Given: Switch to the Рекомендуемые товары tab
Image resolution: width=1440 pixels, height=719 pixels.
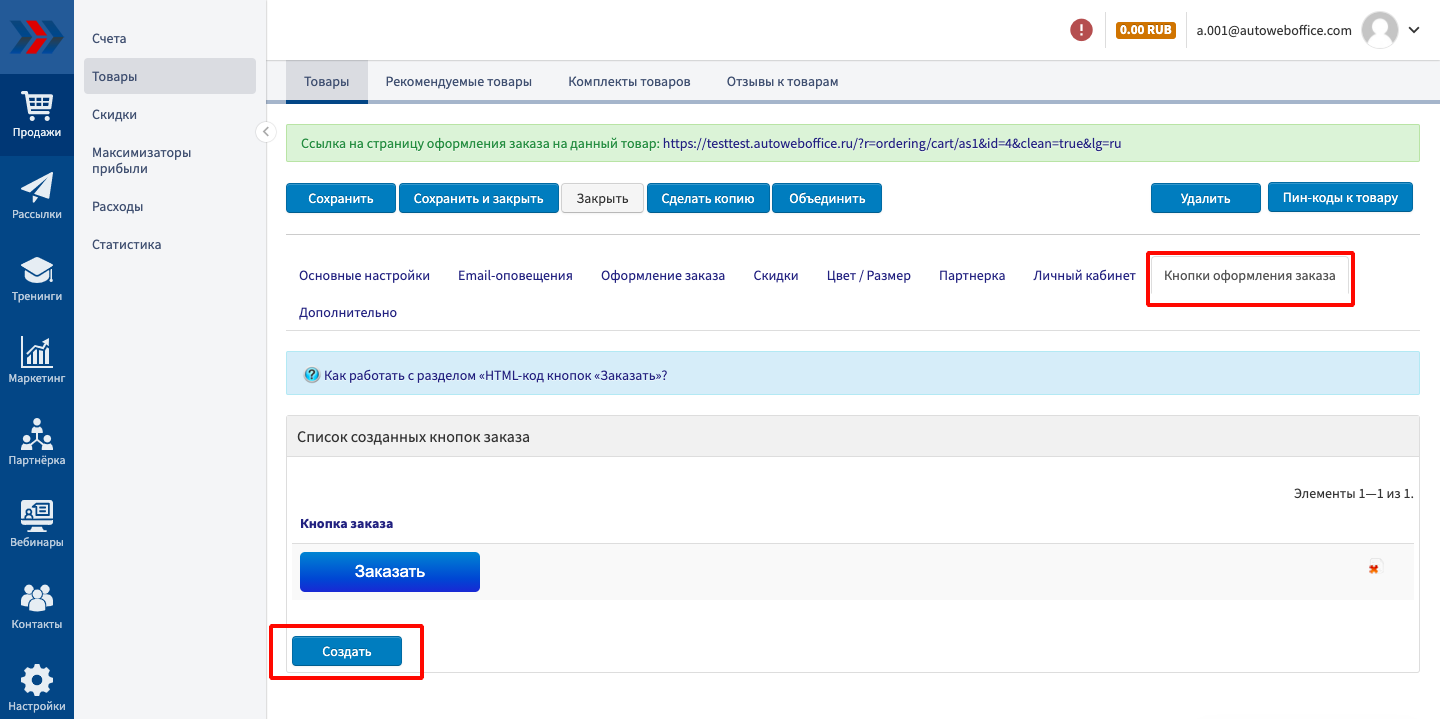Looking at the screenshot, I should 458,82.
